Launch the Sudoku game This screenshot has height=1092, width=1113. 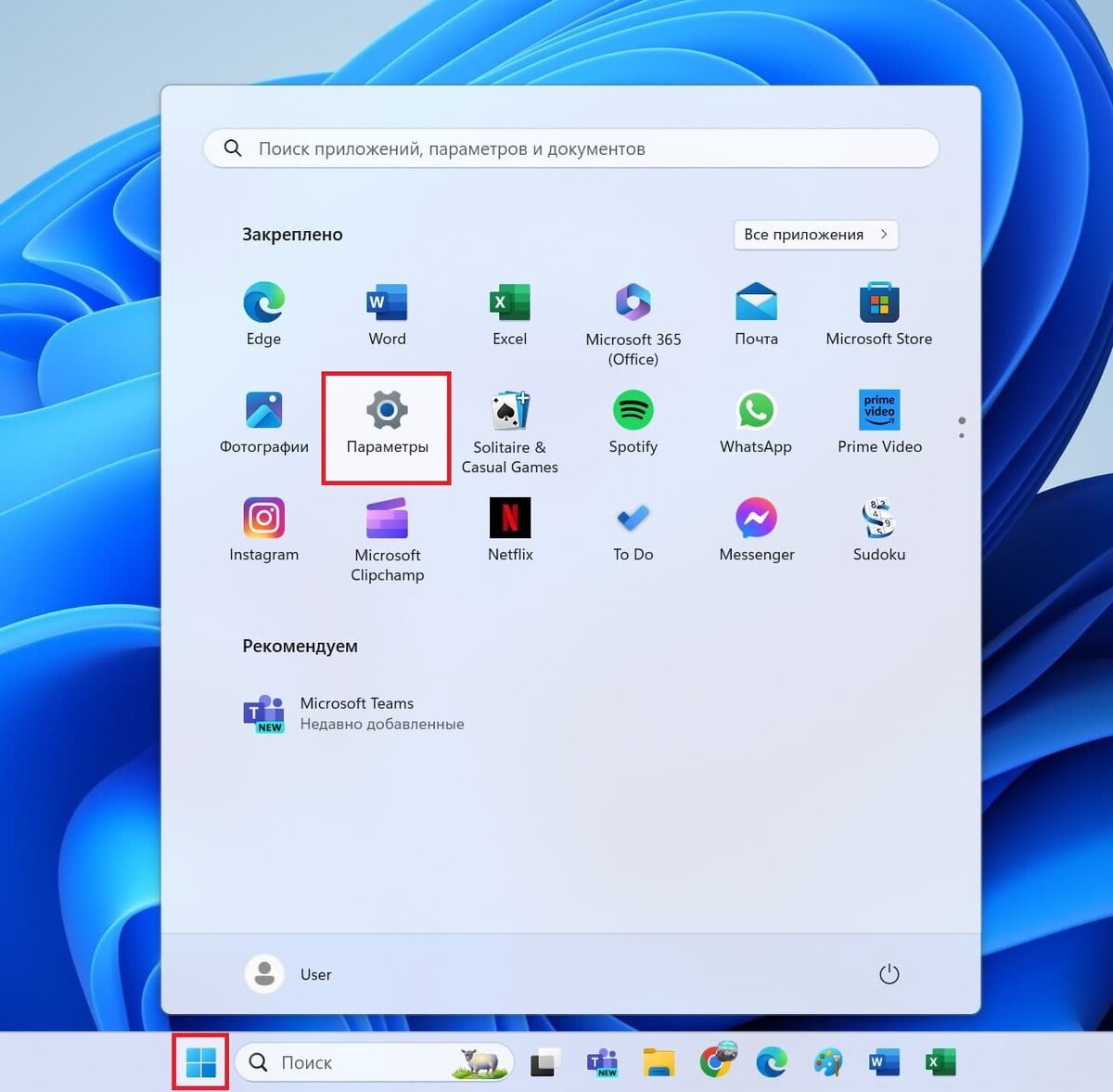(x=879, y=530)
